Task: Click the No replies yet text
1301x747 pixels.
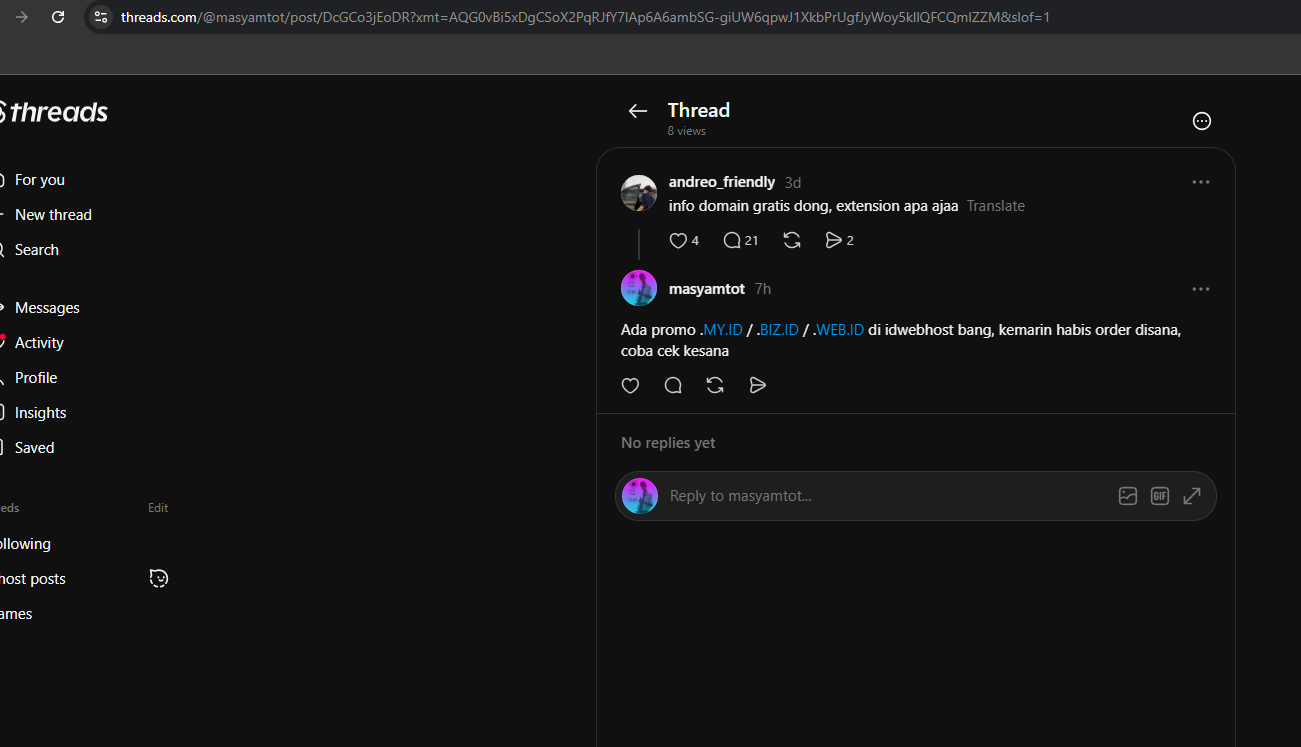Action: tap(668, 443)
